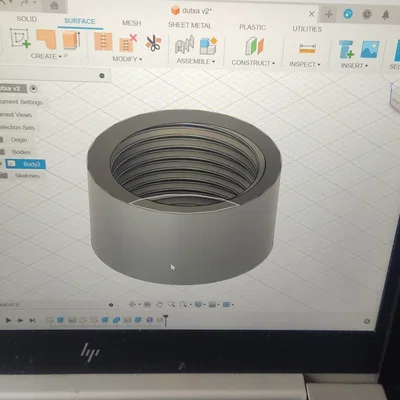Click the dutxa v2 document icon
The width and height of the screenshot is (400, 400).
(175, 10)
